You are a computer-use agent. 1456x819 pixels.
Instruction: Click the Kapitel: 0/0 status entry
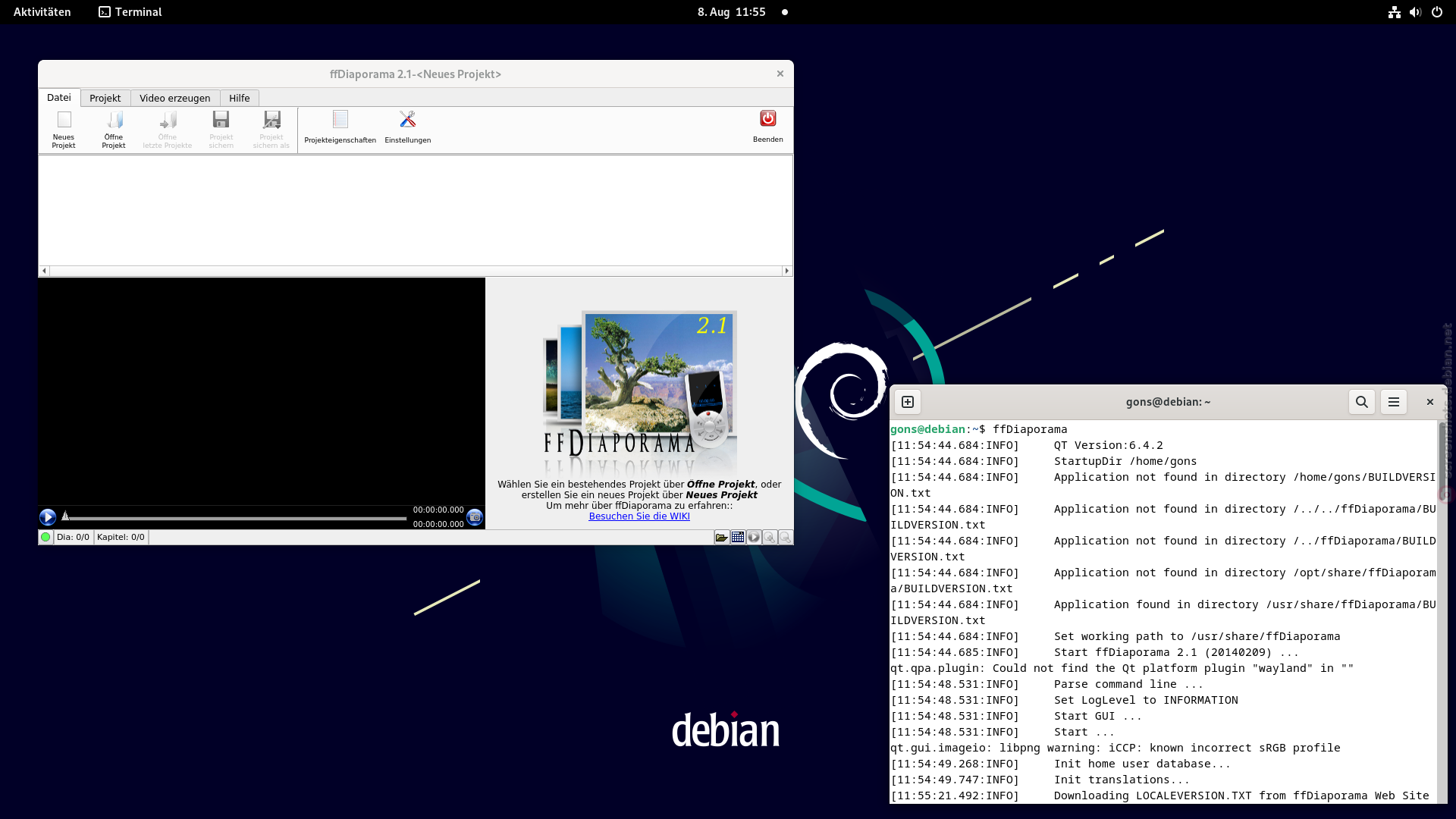[121, 537]
